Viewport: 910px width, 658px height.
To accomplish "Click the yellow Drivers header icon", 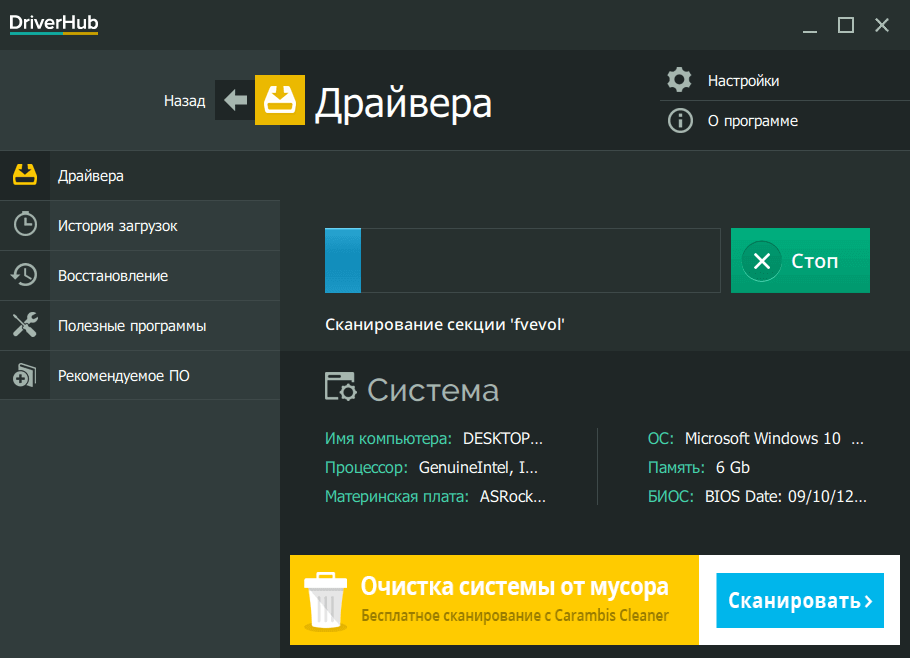I will point(280,100).
